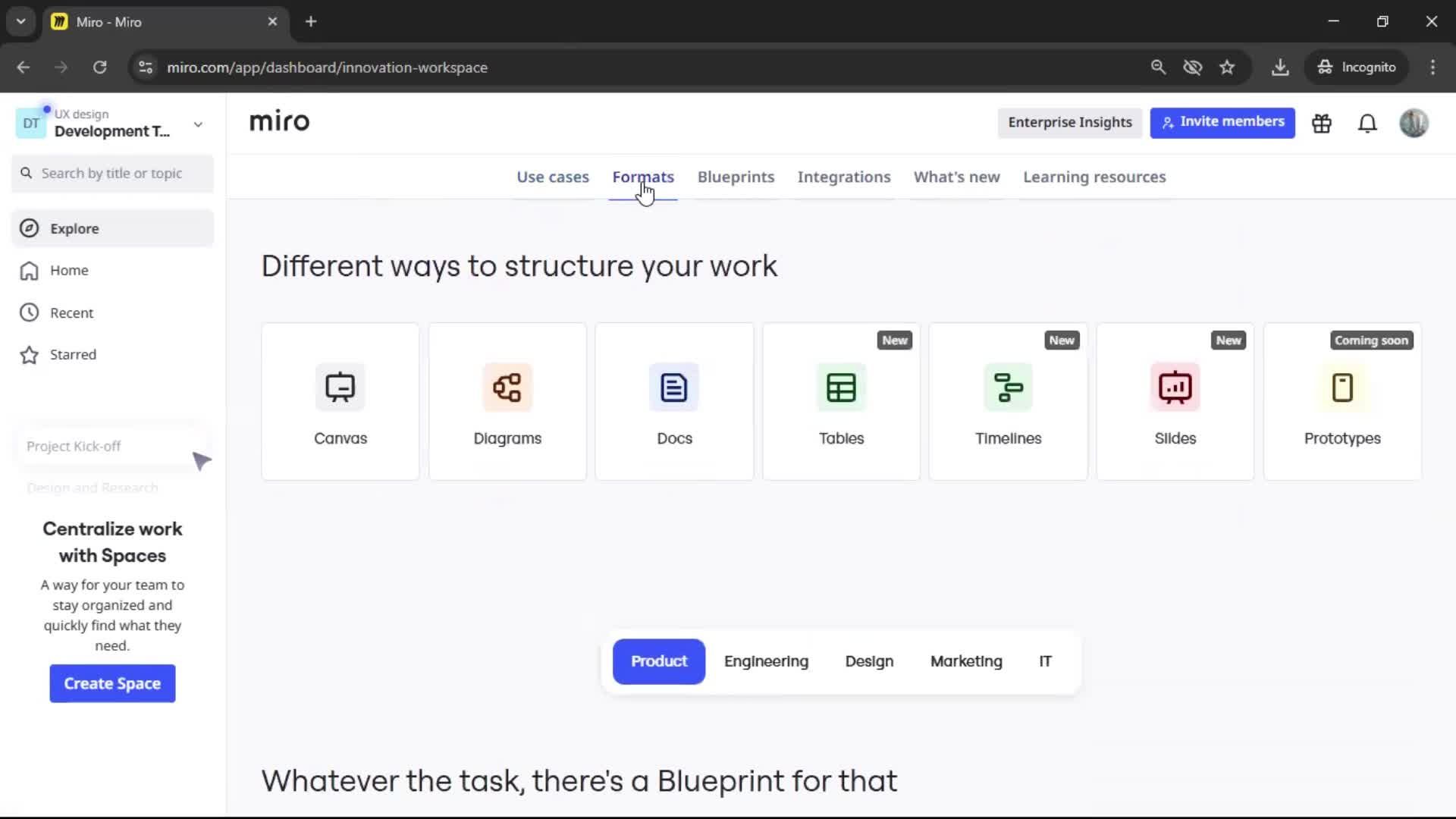The width and height of the screenshot is (1456, 819).
Task: Click the New badge on Tables card
Action: click(895, 340)
